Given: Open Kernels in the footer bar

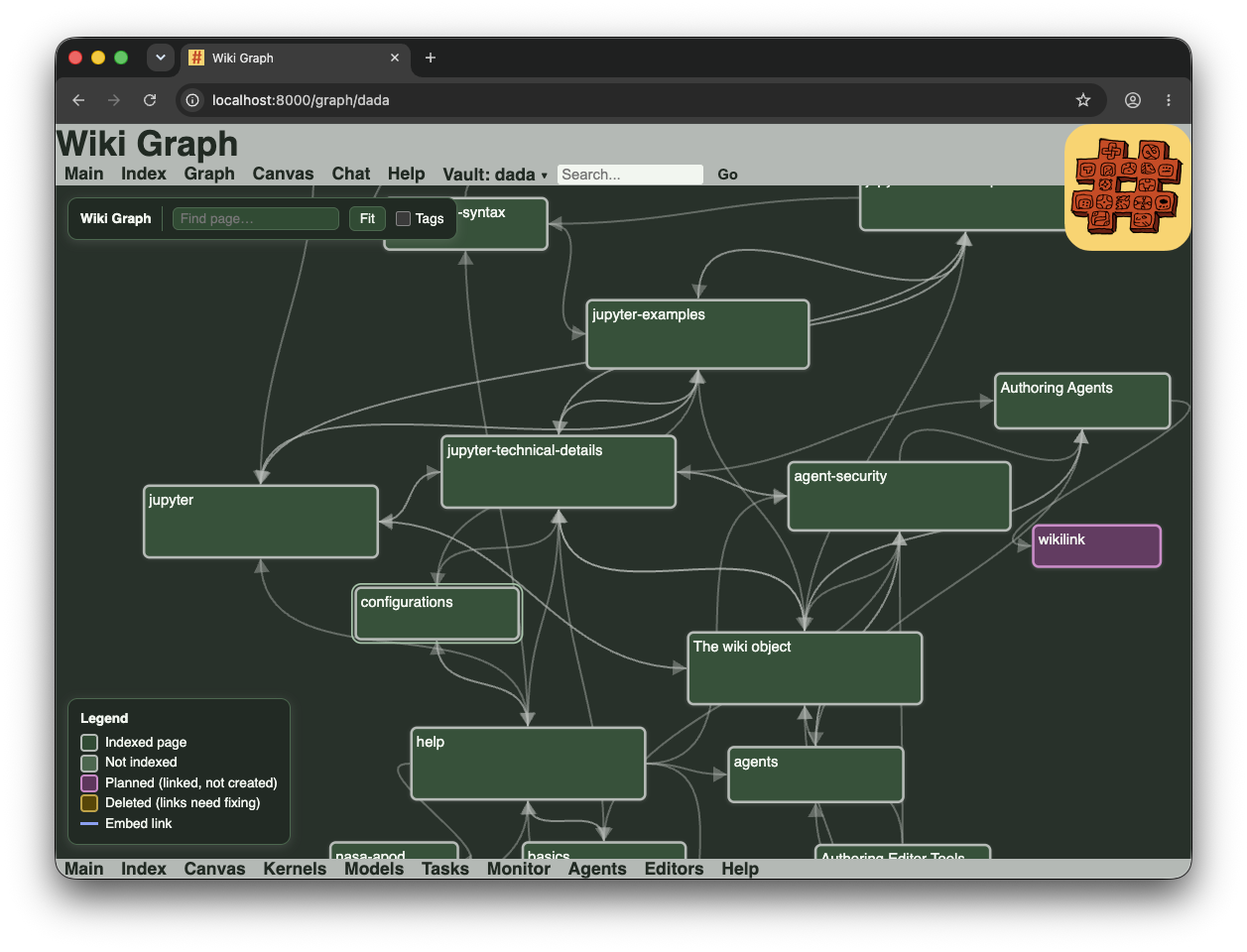Looking at the screenshot, I should (295, 869).
